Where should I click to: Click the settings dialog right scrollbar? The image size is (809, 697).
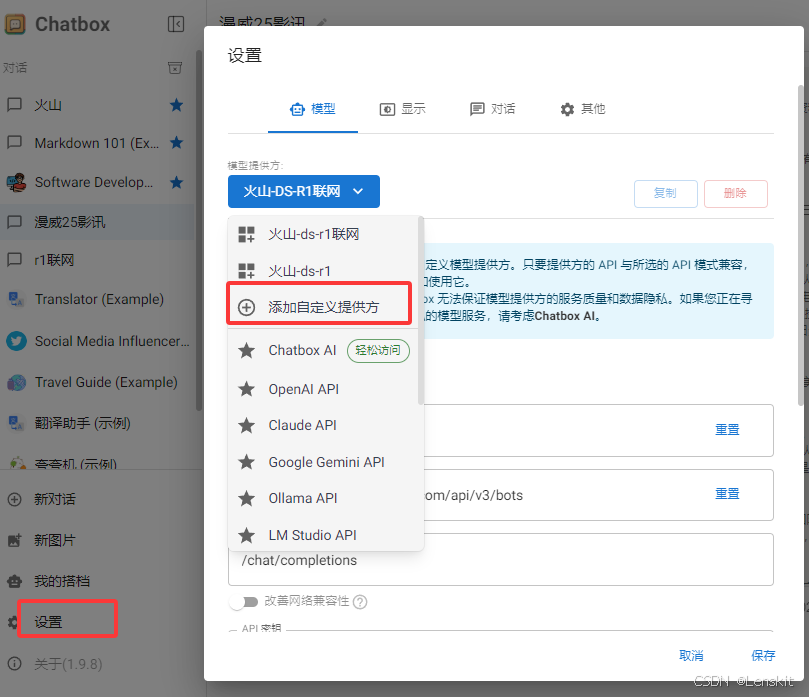[801, 245]
